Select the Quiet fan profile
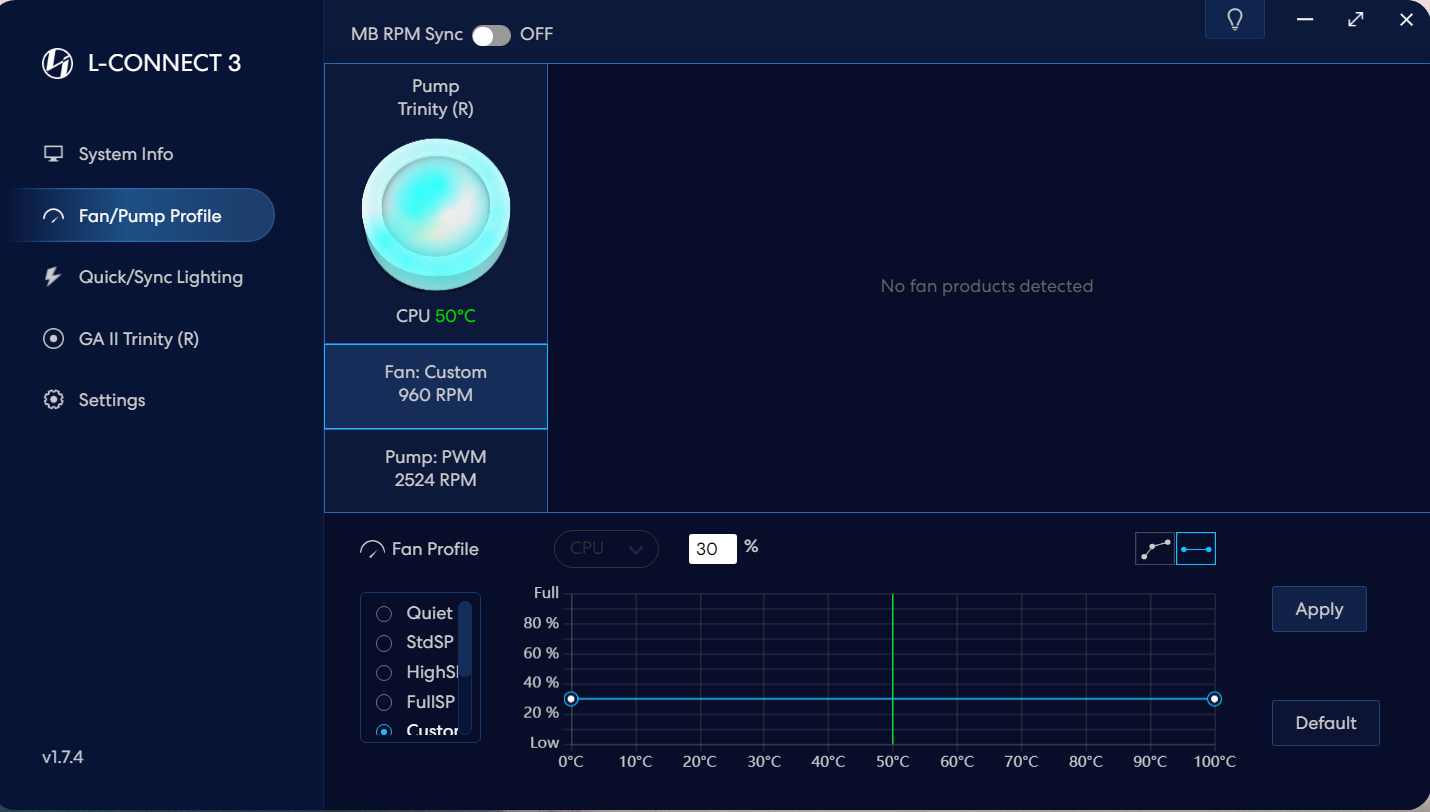The height and width of the screenshot is (812, 1430). pos(384,613)
